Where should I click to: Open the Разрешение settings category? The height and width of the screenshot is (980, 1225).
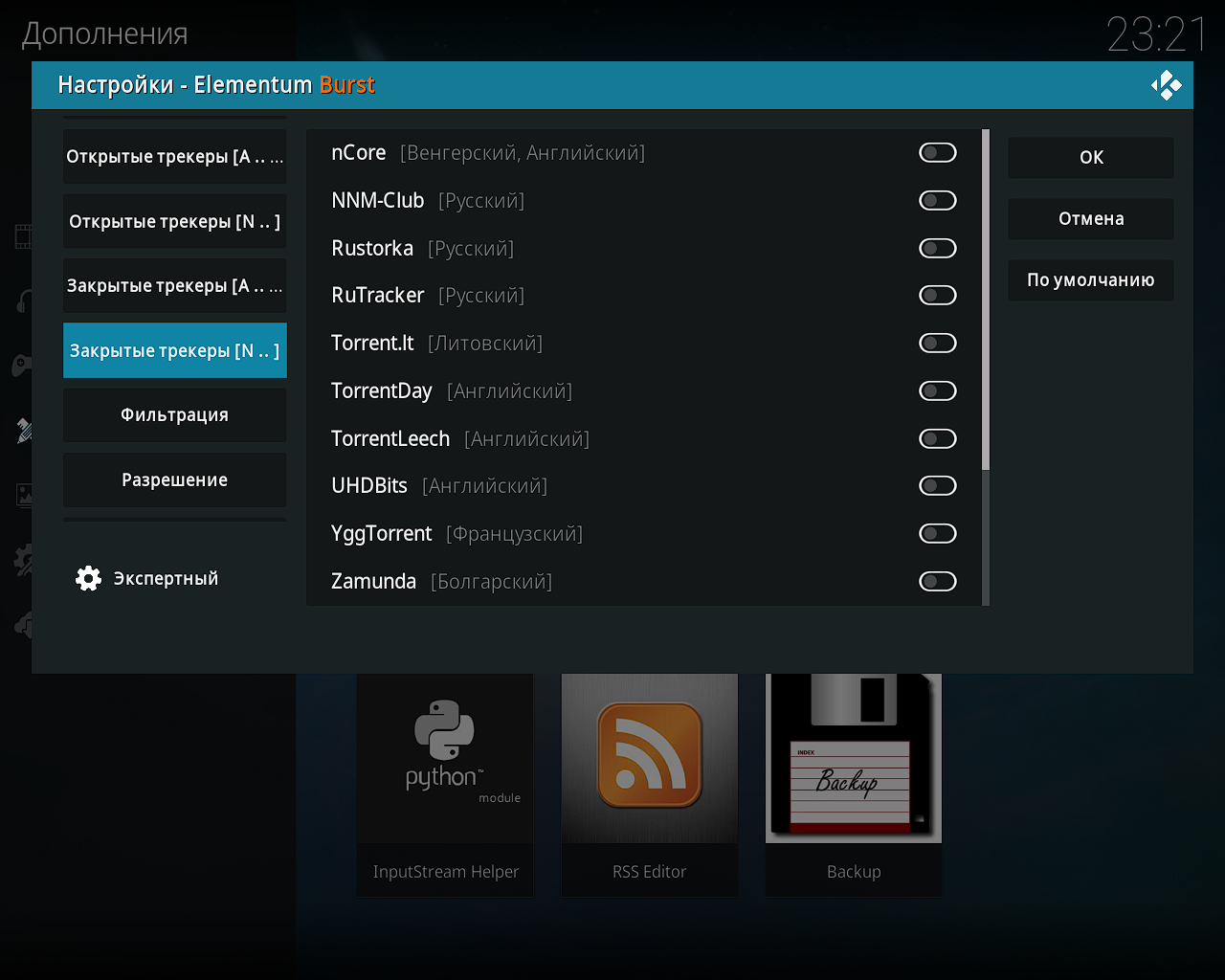[x=175, y=479]
